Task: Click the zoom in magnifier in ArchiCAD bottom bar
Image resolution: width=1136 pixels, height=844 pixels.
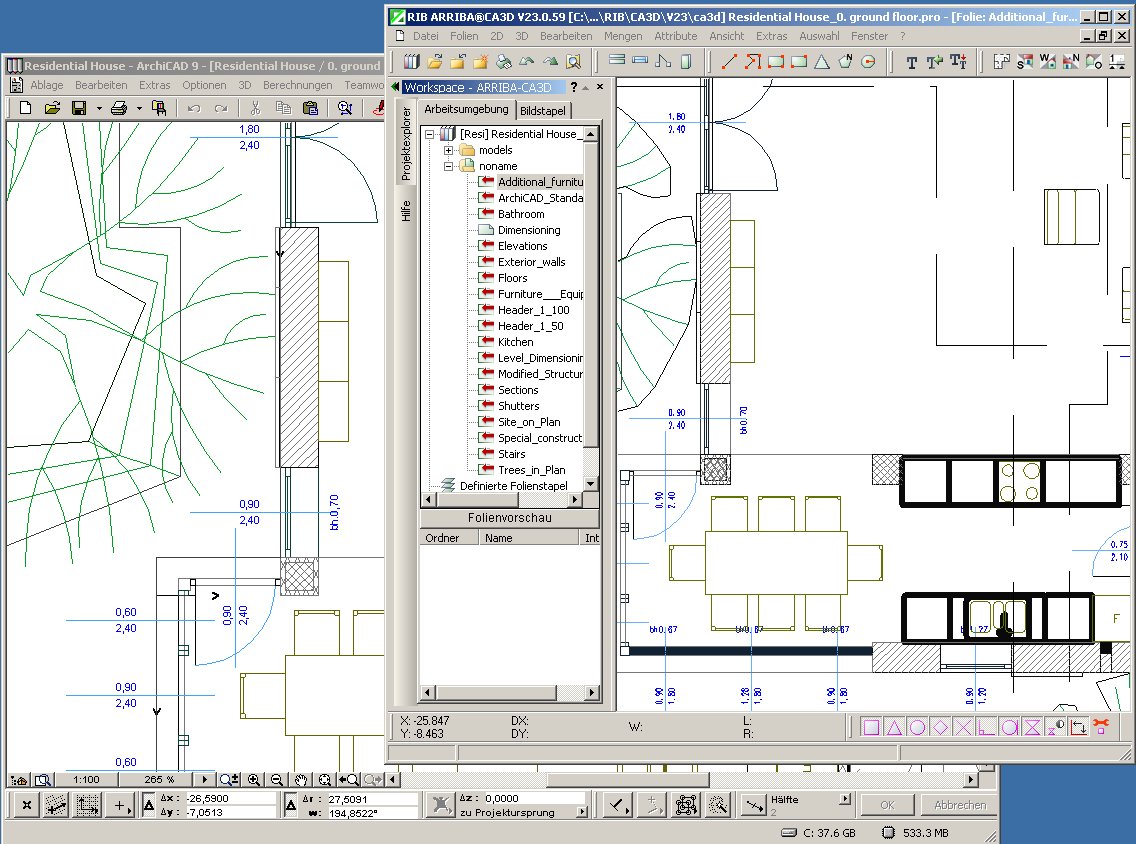Action: pos(254,780)
